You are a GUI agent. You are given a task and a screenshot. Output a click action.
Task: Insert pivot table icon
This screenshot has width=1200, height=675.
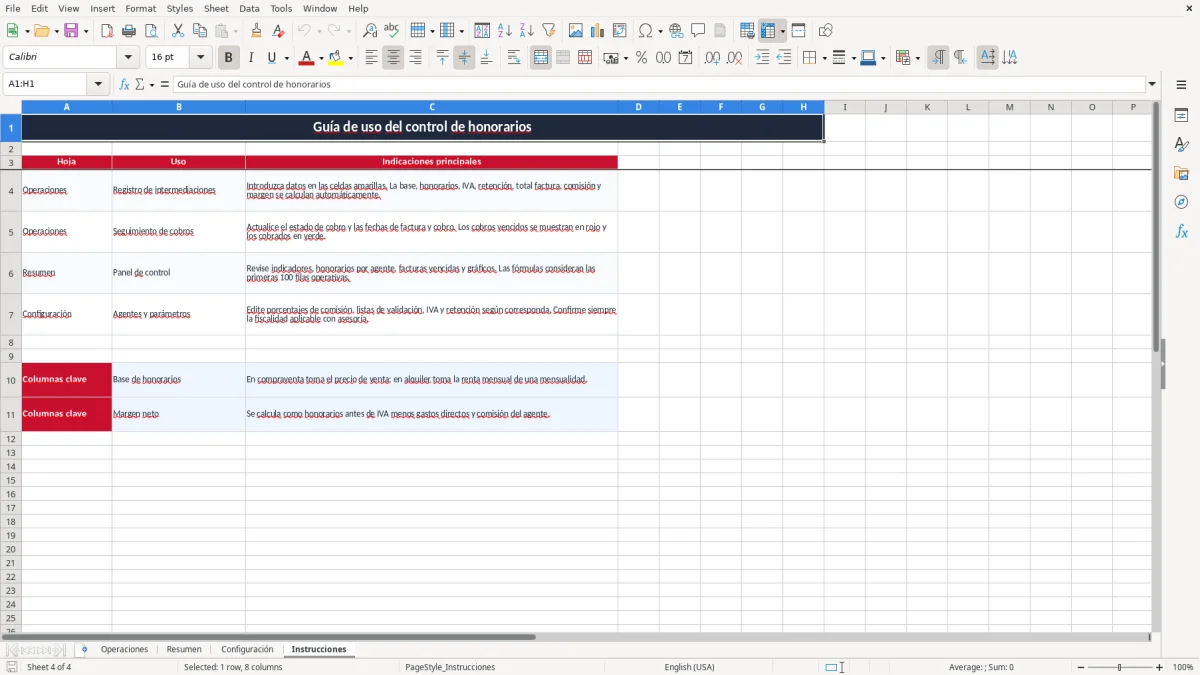(620, 31)
